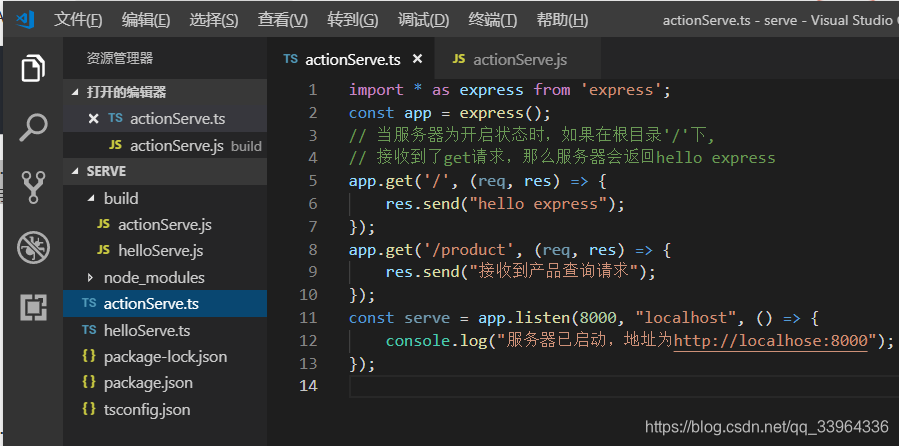Click TS icon beside helloServe.ts file
This screenshot has width=899, height=446.
point(89,330)
